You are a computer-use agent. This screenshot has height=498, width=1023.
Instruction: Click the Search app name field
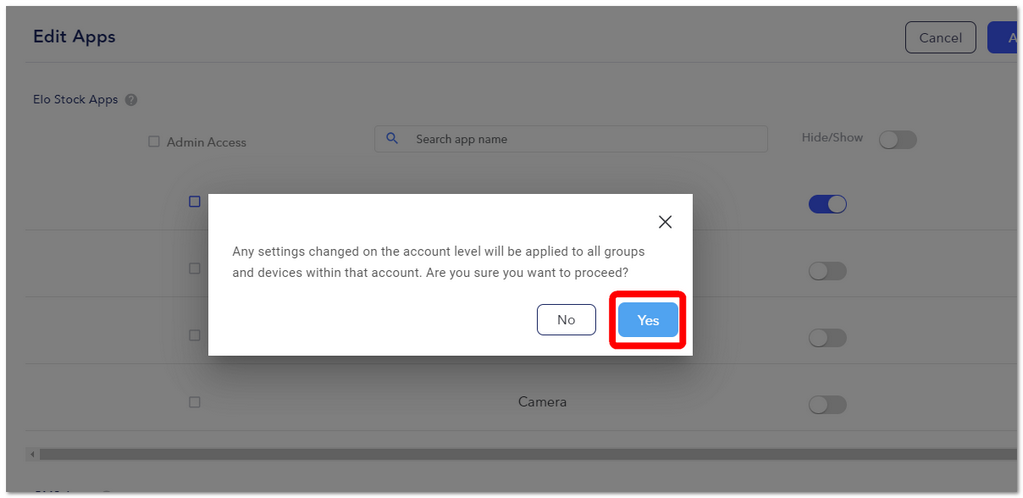point(571,139)
